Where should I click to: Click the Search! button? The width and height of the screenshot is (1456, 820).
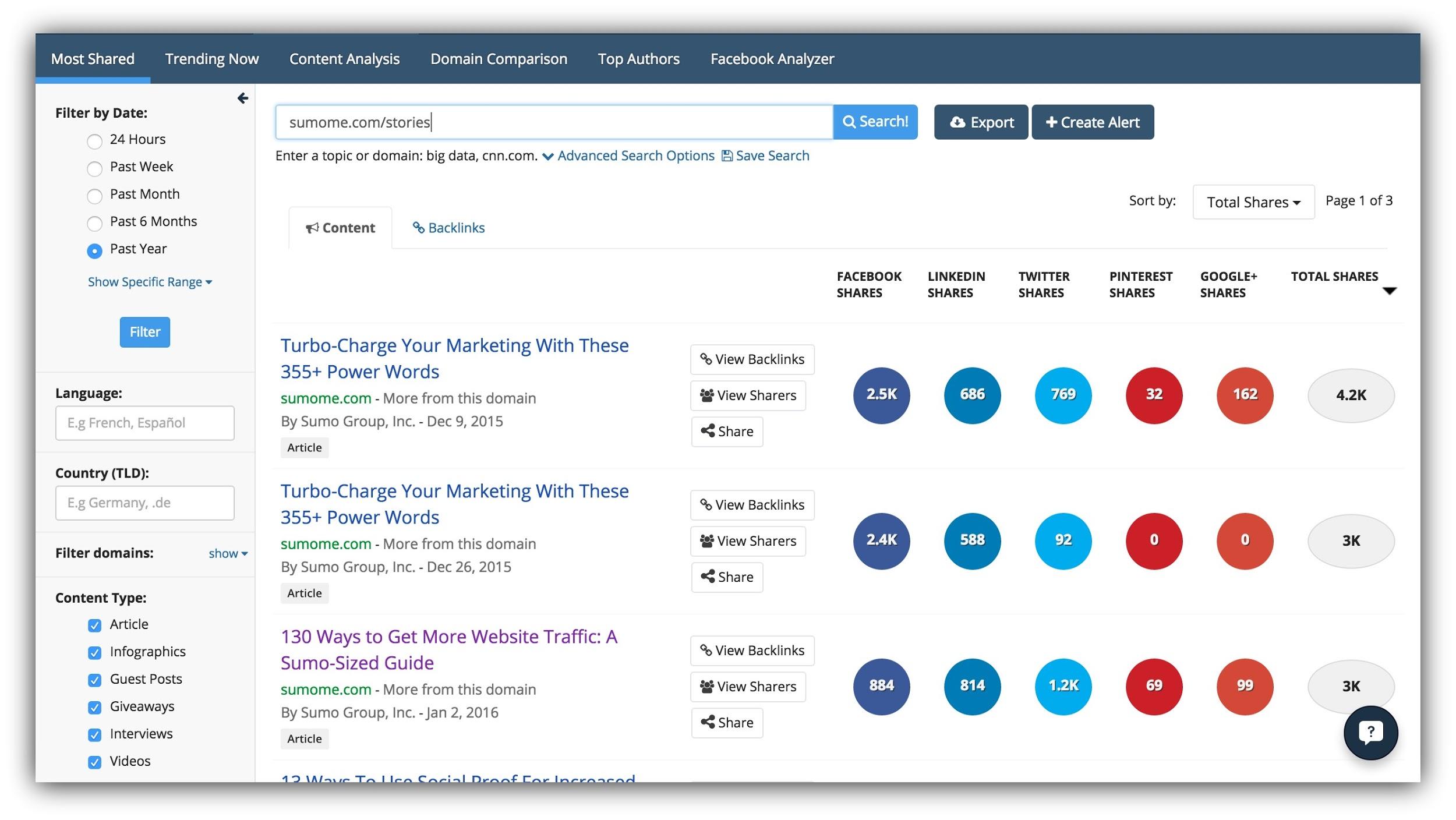[x=875, y=122]
